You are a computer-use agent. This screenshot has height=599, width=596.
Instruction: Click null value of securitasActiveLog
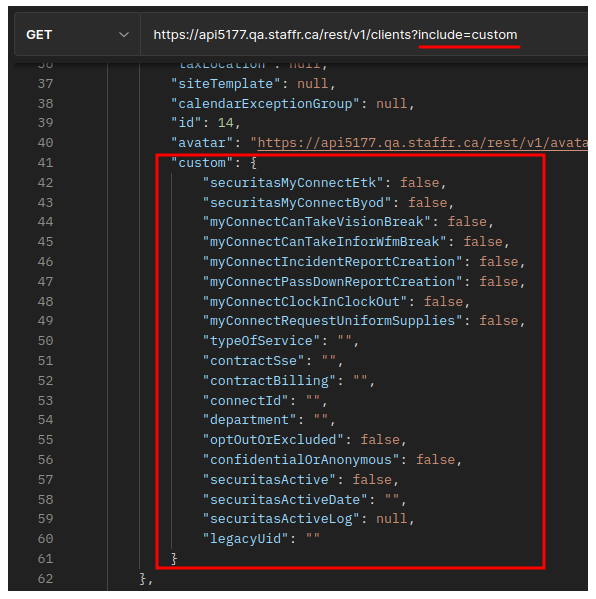392,519
